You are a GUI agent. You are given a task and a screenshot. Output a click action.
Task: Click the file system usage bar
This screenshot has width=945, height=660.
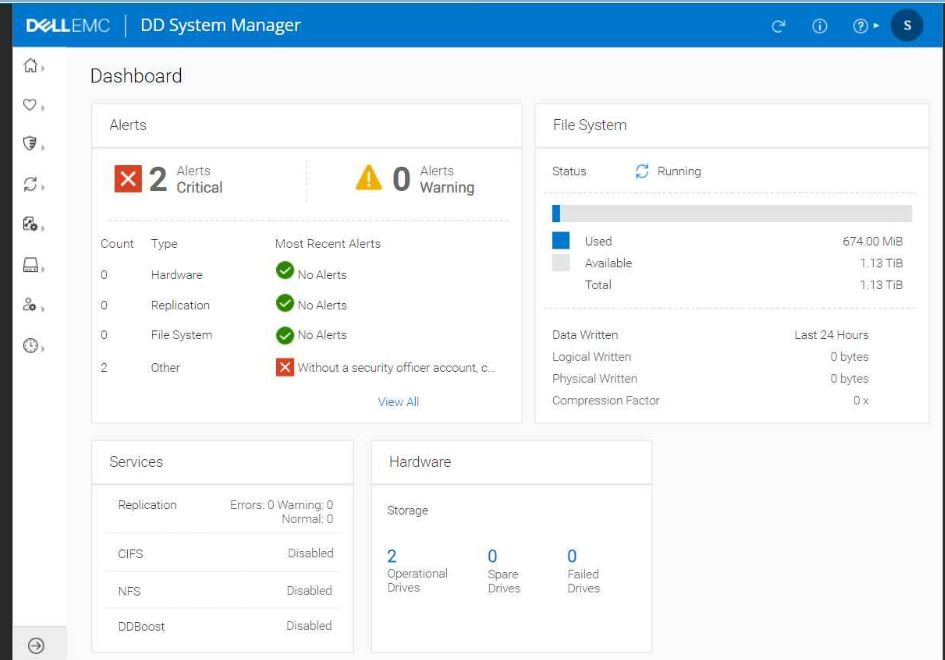pos(732,213)
